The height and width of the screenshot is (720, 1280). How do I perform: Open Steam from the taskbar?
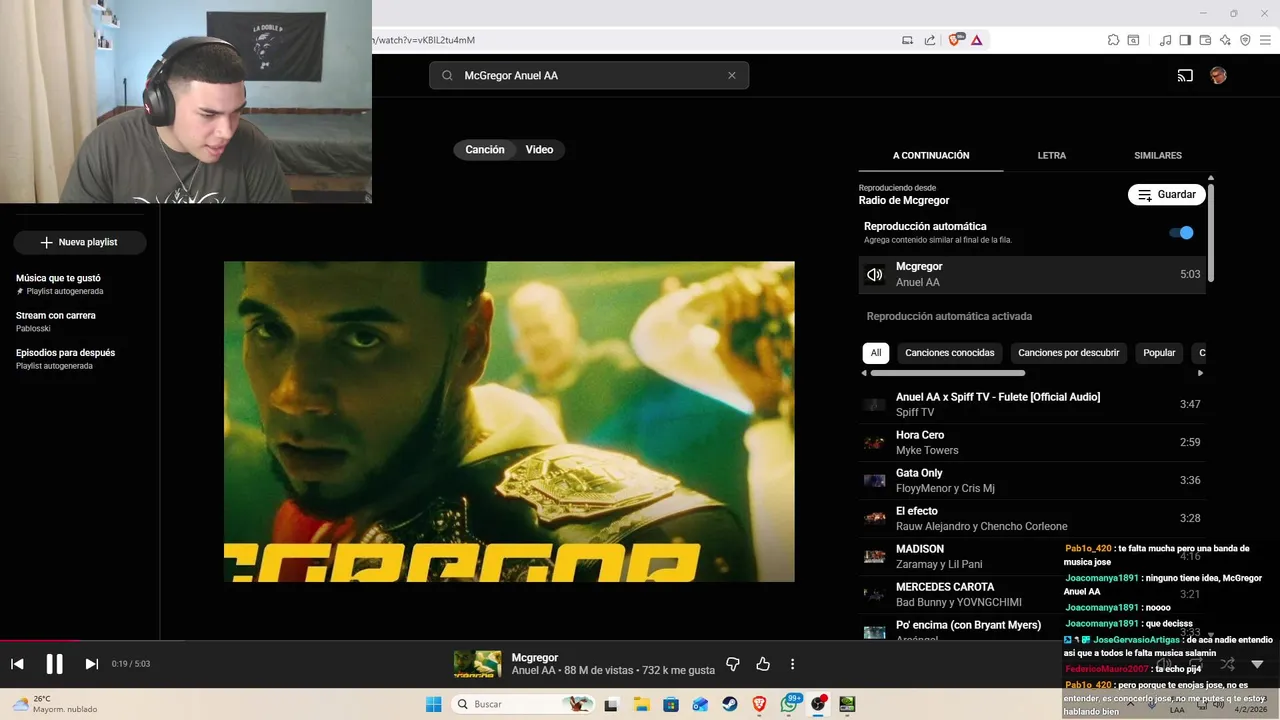point(729,704)
